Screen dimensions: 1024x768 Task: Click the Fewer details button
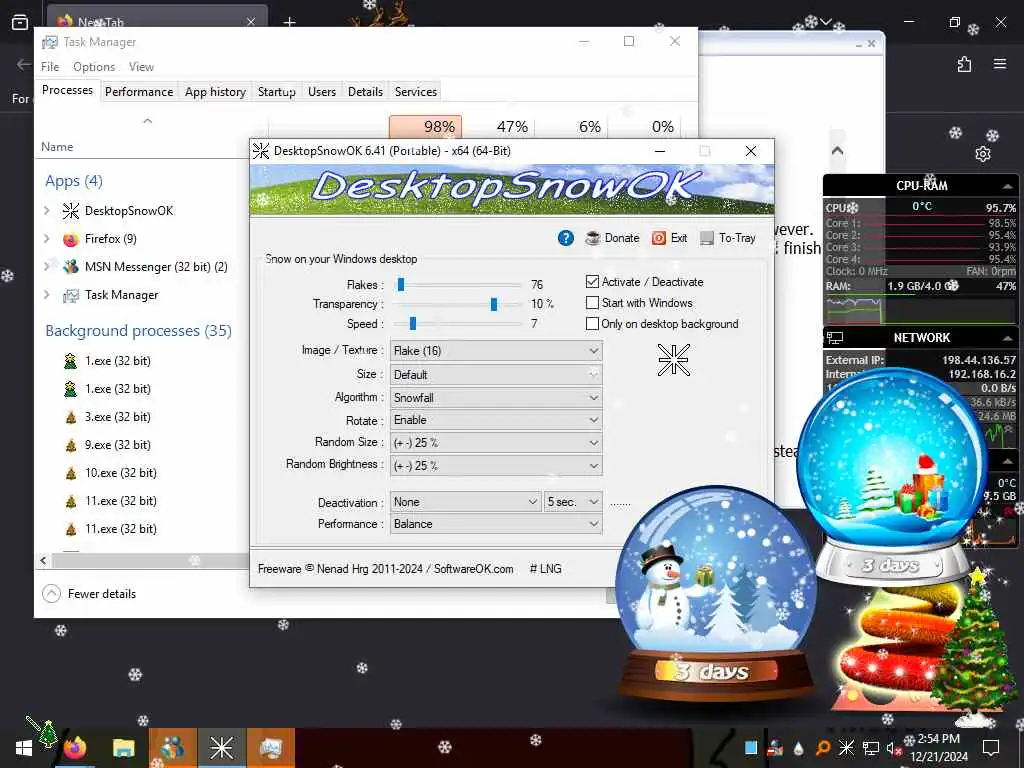[89, 594]
